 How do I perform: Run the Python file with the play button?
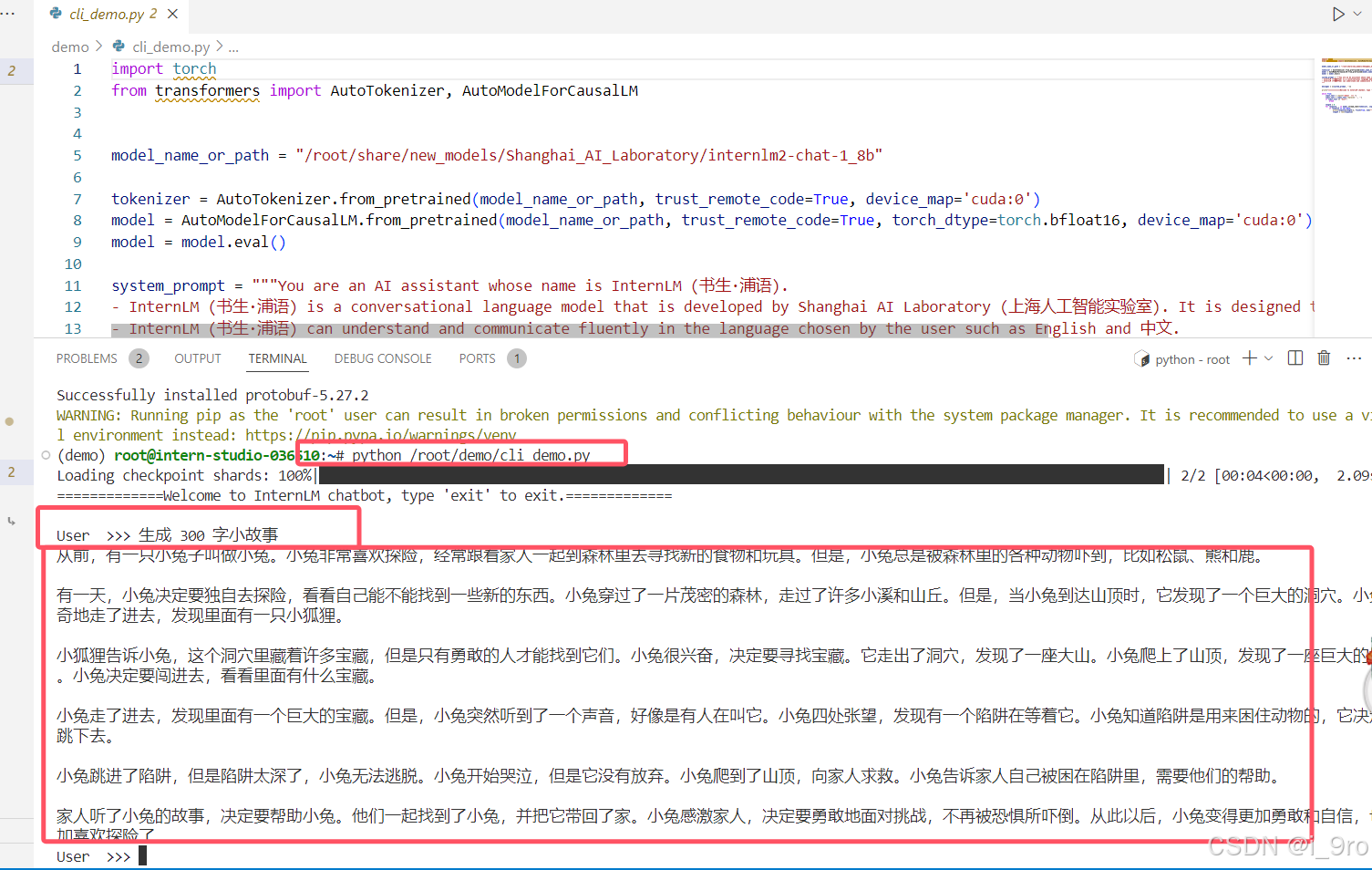pos(1338,14)
